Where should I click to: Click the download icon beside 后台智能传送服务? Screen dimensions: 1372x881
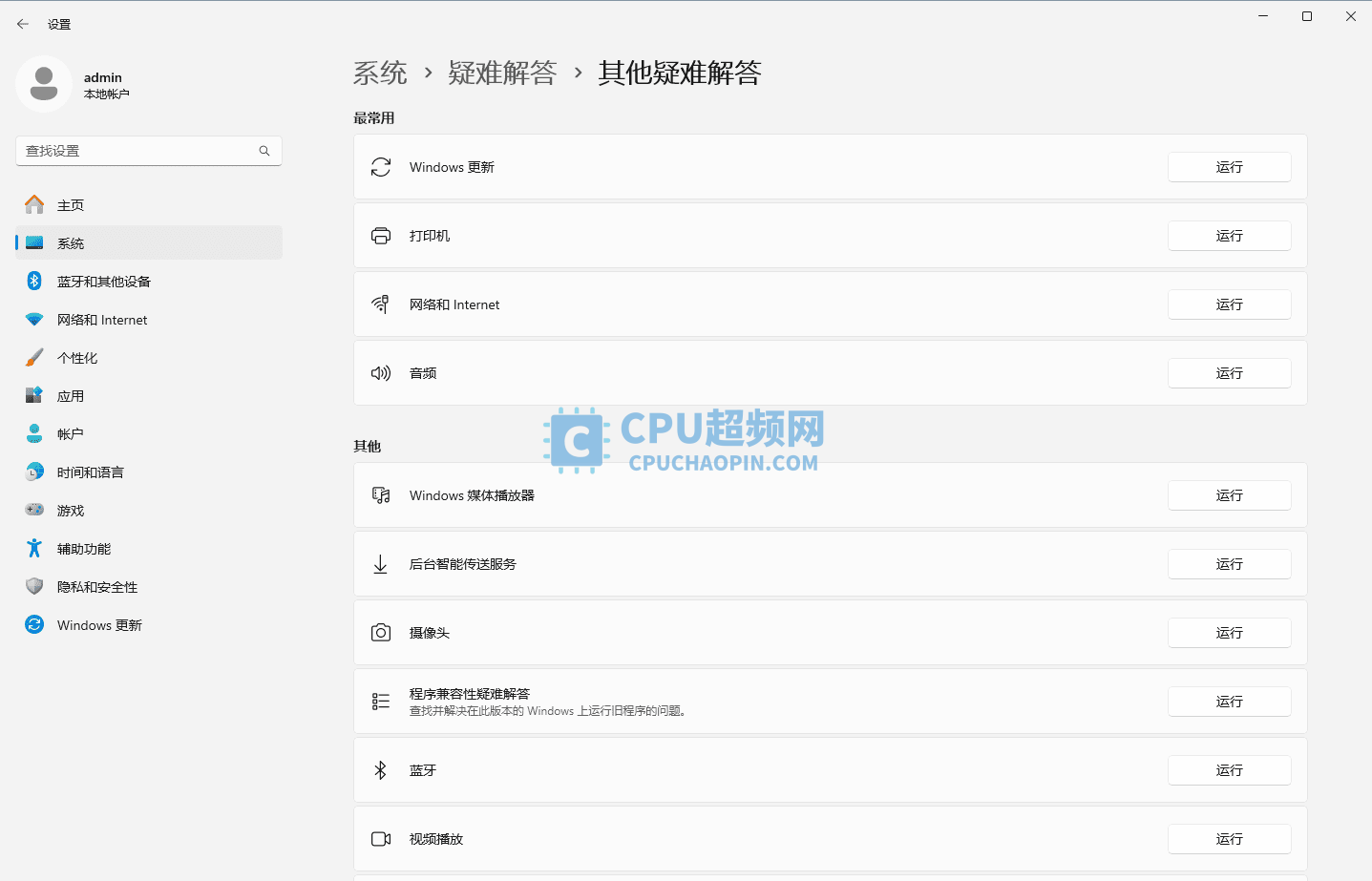[381, 563]
